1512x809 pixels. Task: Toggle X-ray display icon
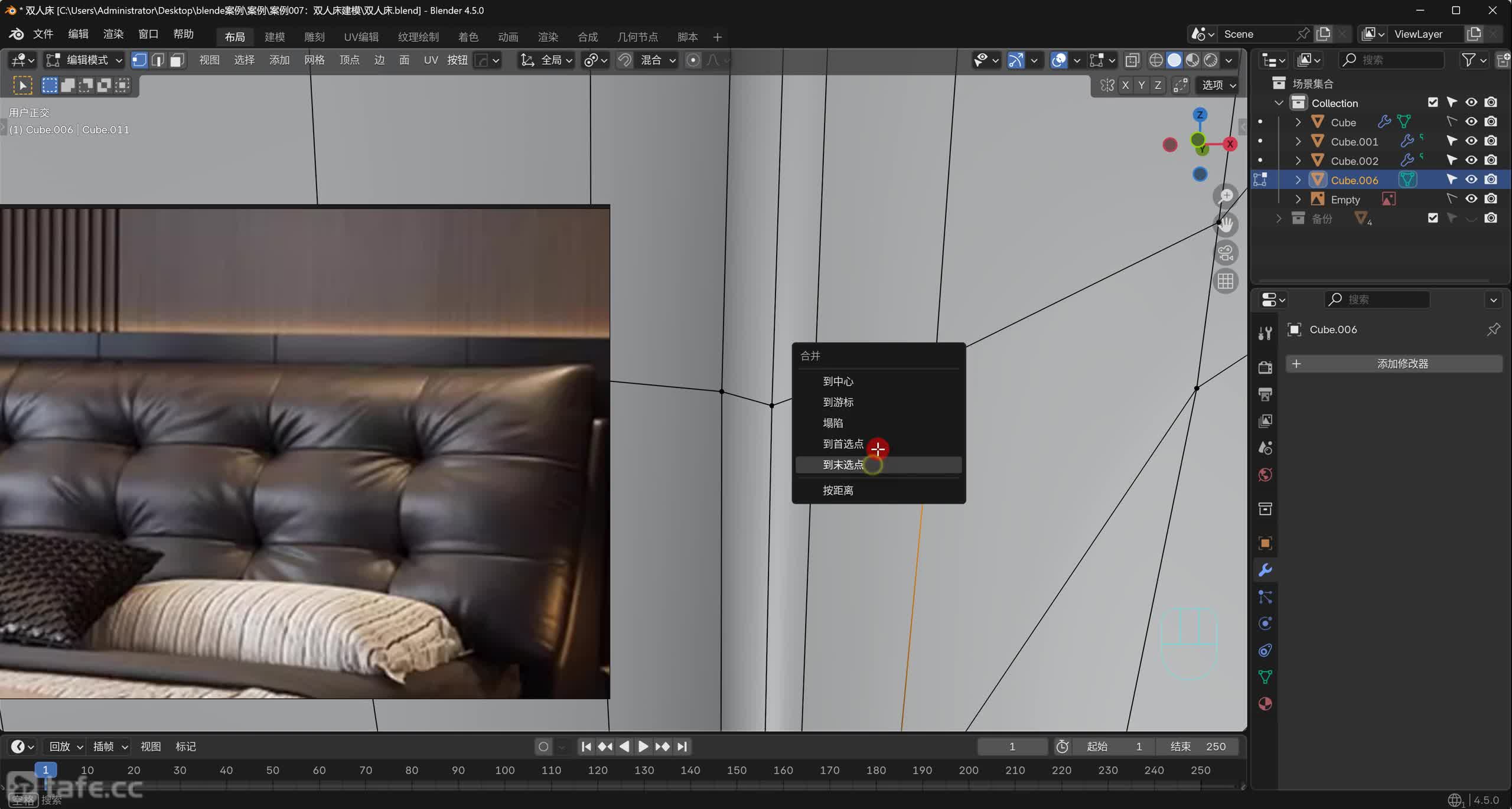(1132, 60)
